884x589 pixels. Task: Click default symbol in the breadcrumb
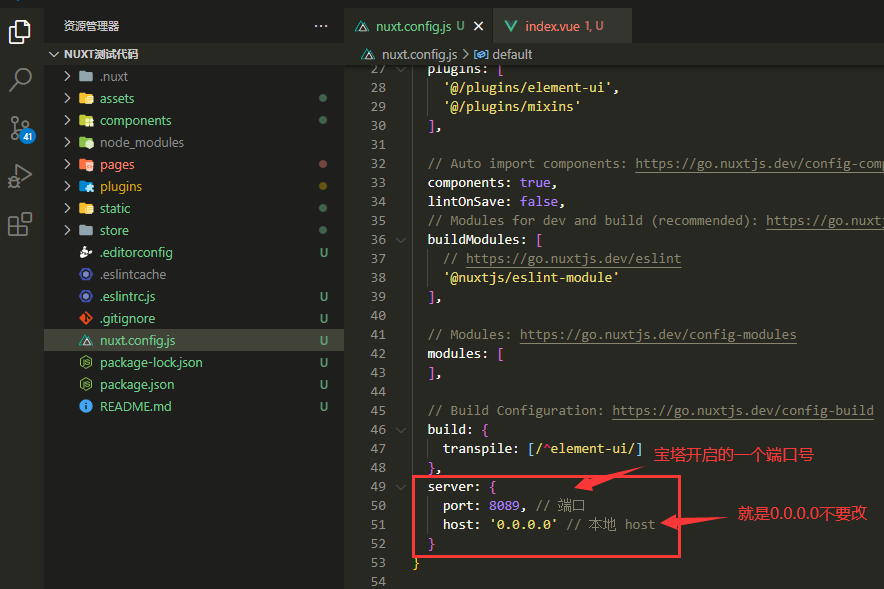click(x=512, y=55)
